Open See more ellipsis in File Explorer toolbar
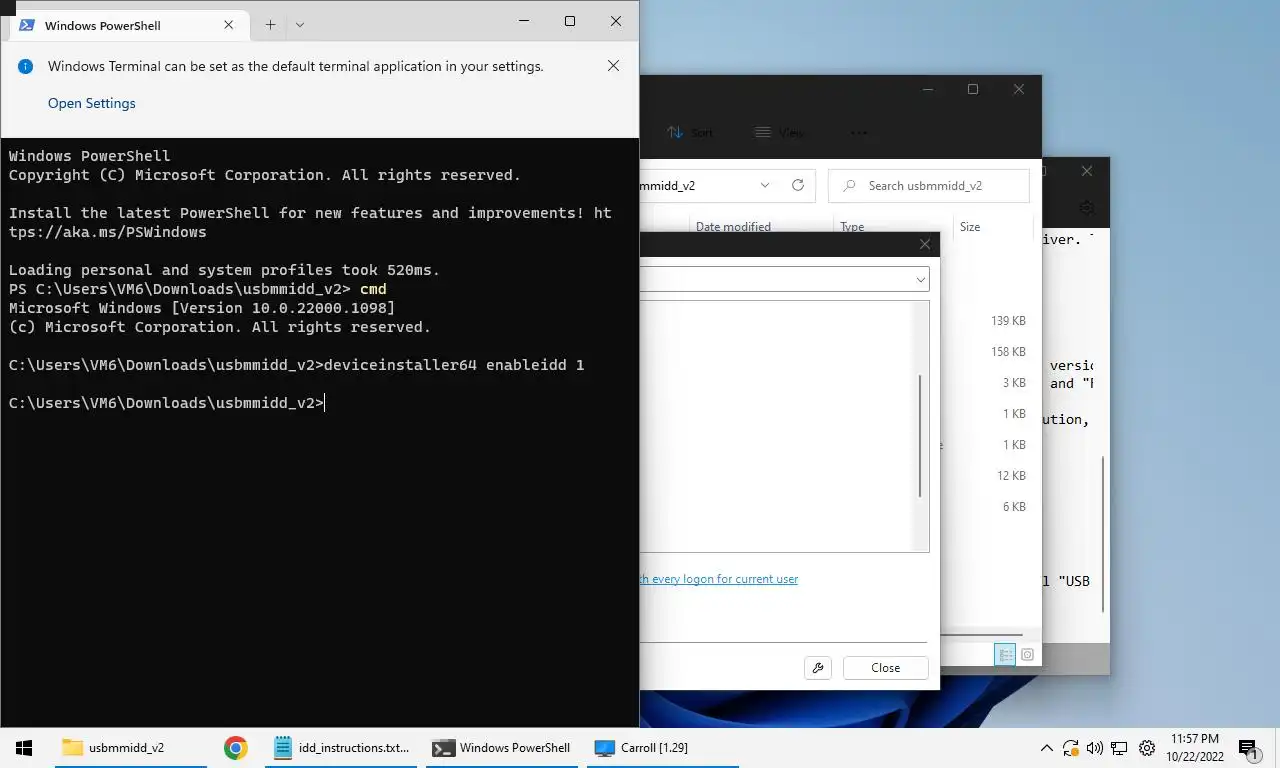 858,132
